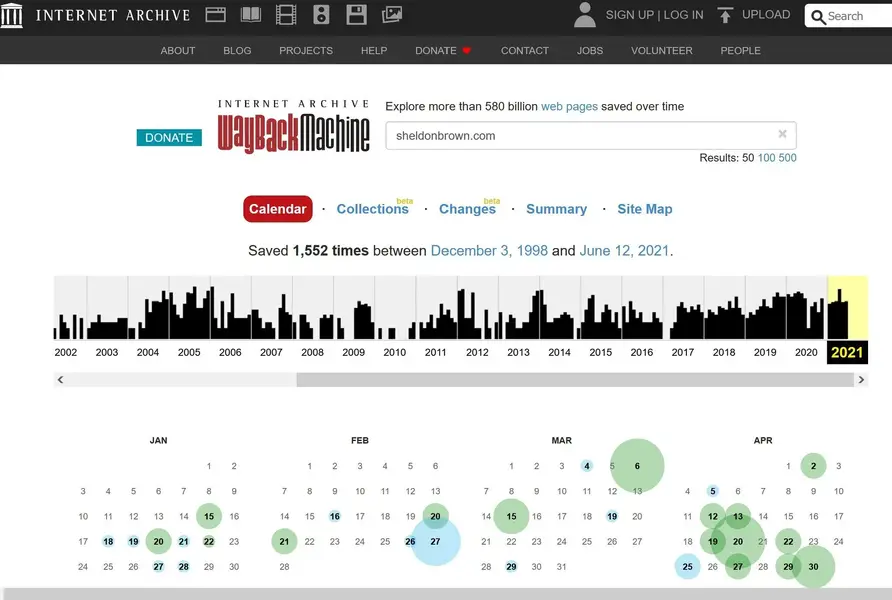Click the UPLOAD link text
The image size is (892, 600).
766,15
